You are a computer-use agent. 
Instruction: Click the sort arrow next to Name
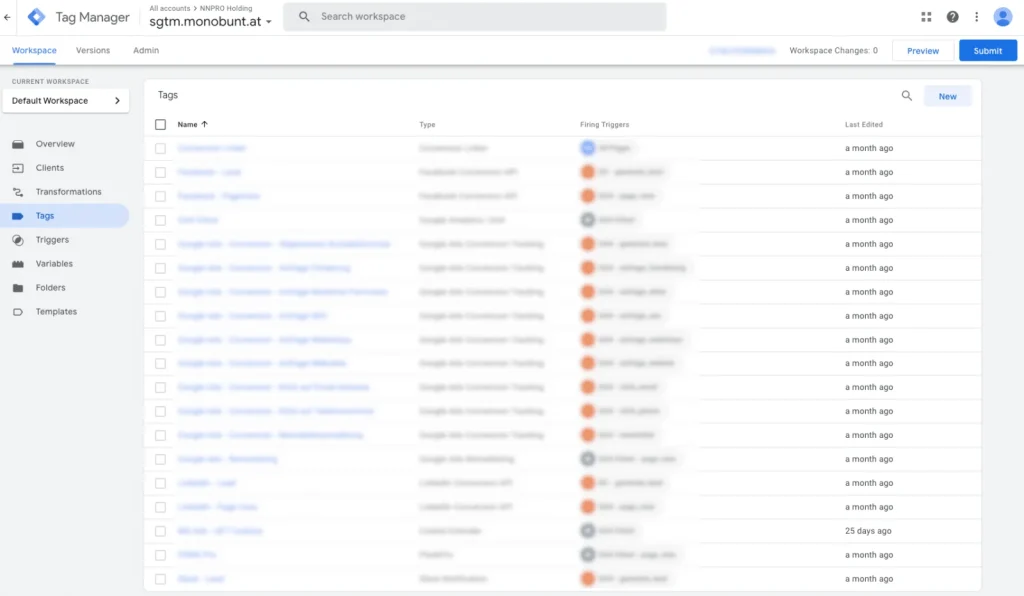(204, 124)
